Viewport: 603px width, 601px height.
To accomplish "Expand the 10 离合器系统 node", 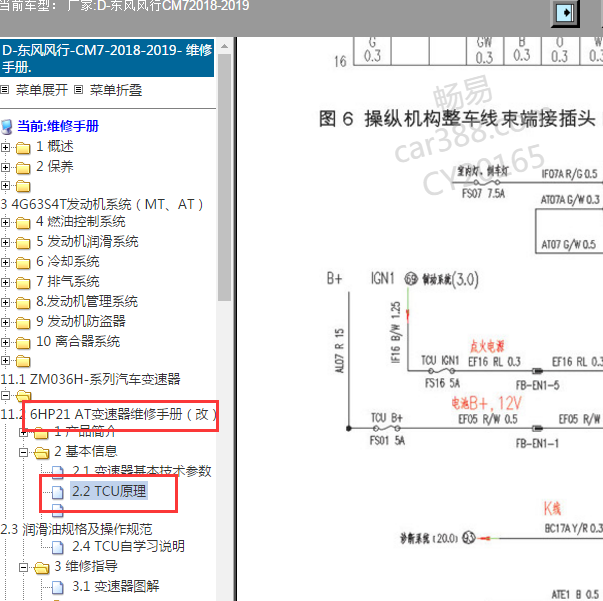I will 5,342.
